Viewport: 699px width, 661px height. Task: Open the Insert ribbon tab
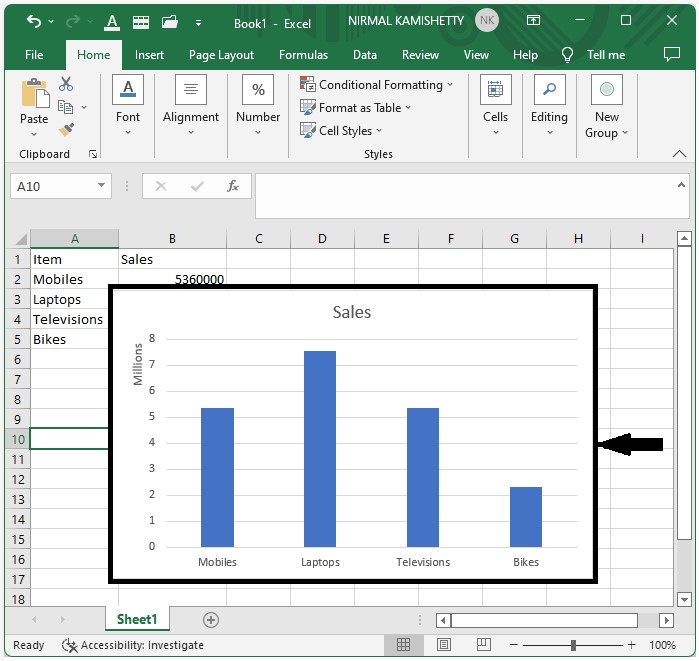tap(149, 55)
